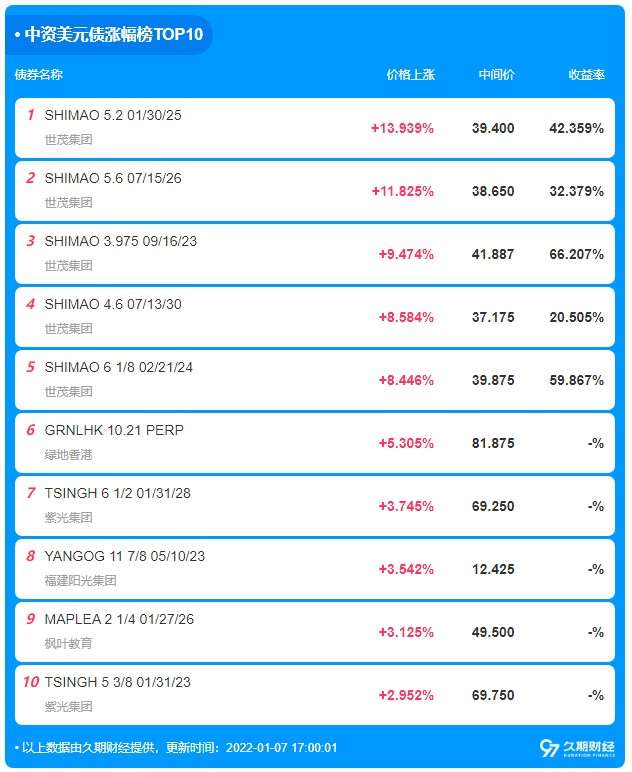Click the 债券名称 column header
Viewport: 632px width, 772px height.
tap(38, 75)
